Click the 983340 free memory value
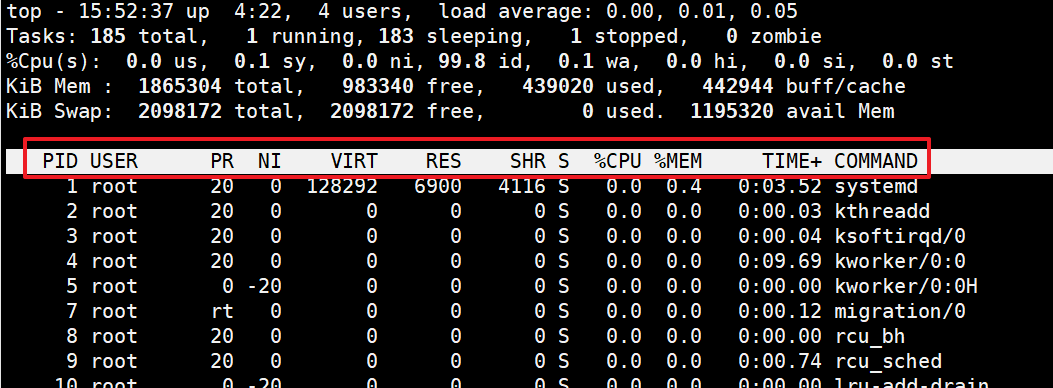1053x388 pixels. (377, 87)
